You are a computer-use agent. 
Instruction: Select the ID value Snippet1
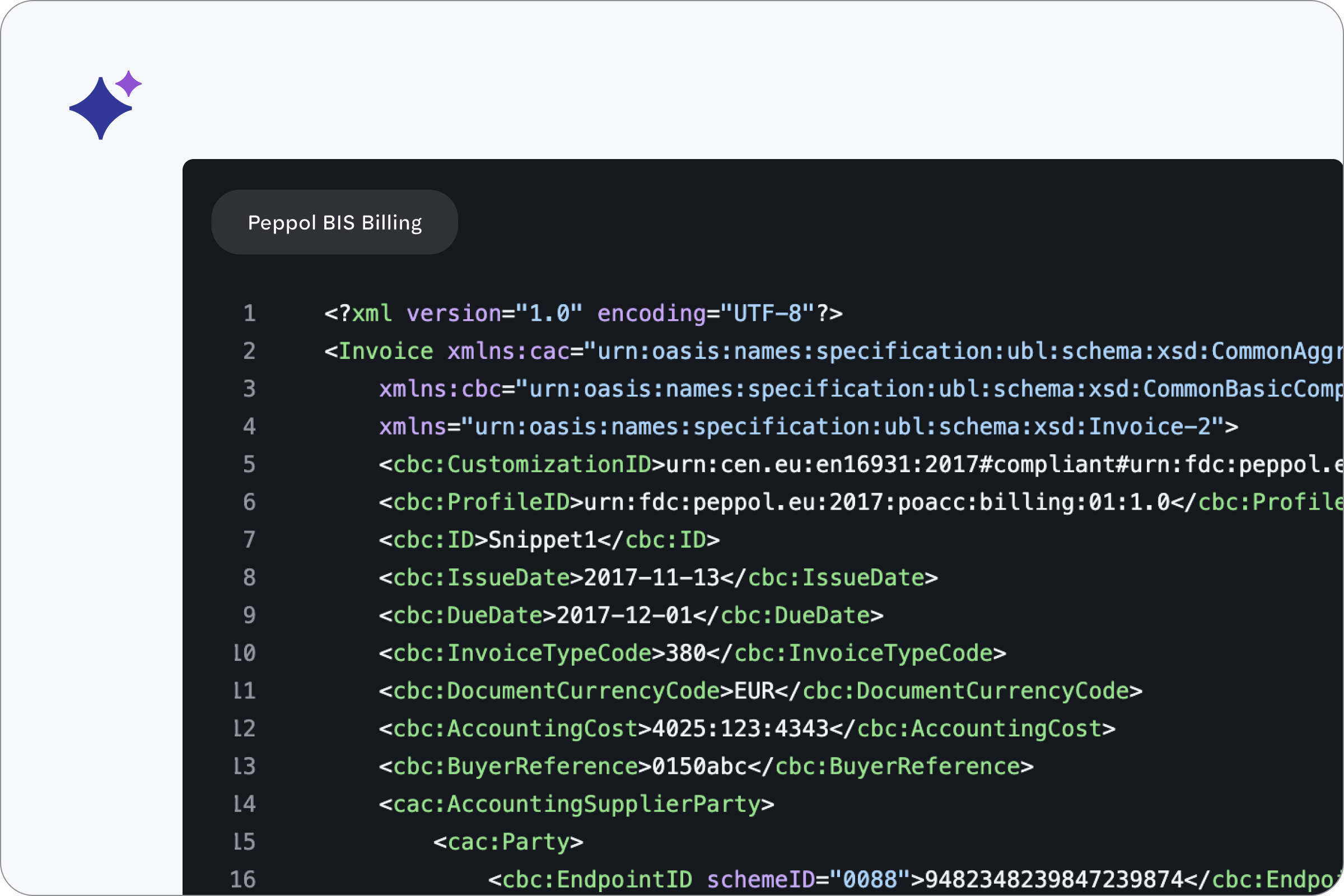tap(543, 539)
